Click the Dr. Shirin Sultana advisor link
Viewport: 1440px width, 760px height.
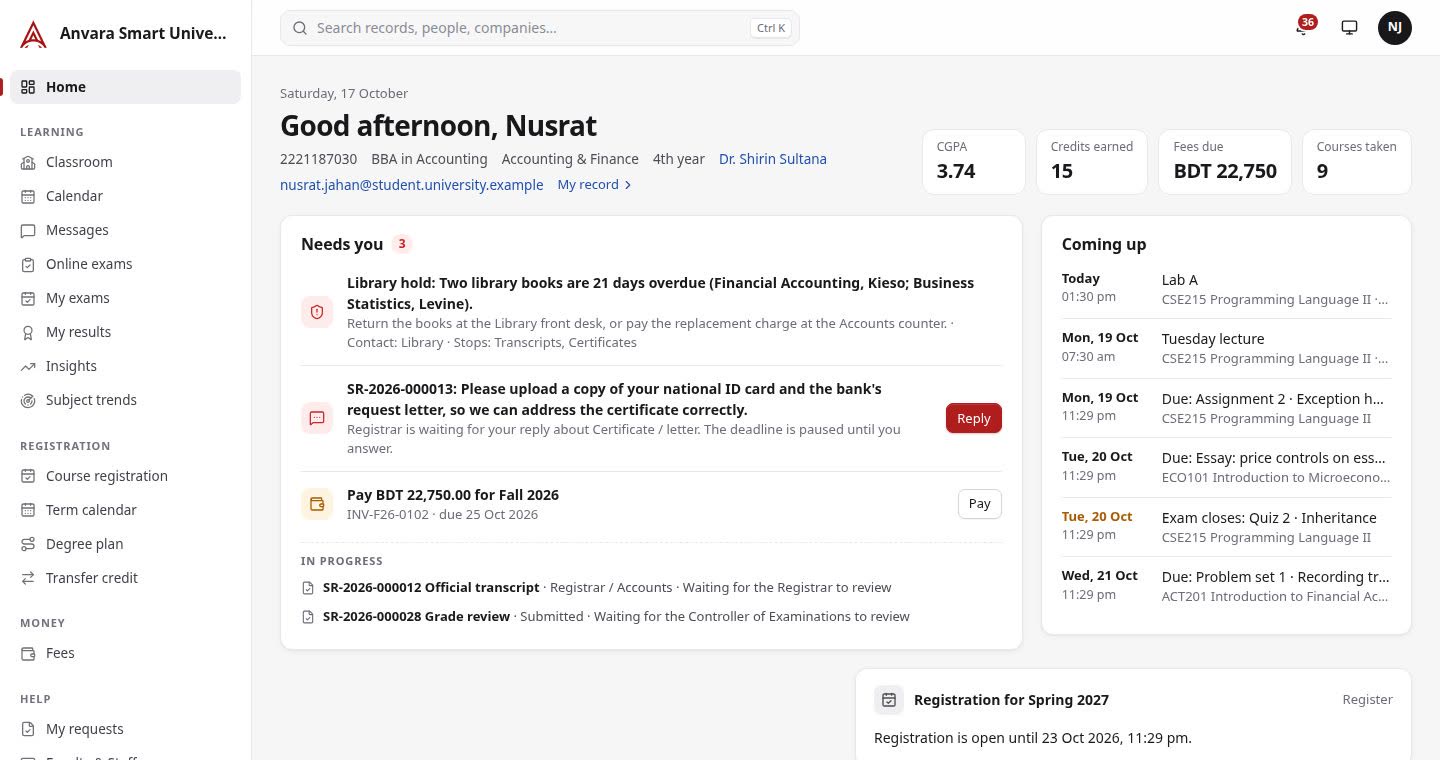[x=773, y=159]
